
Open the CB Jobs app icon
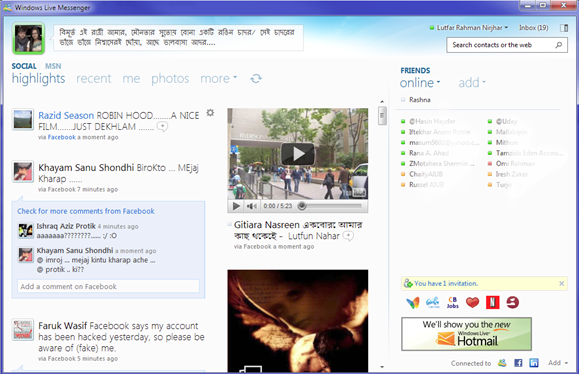(453, 302)
